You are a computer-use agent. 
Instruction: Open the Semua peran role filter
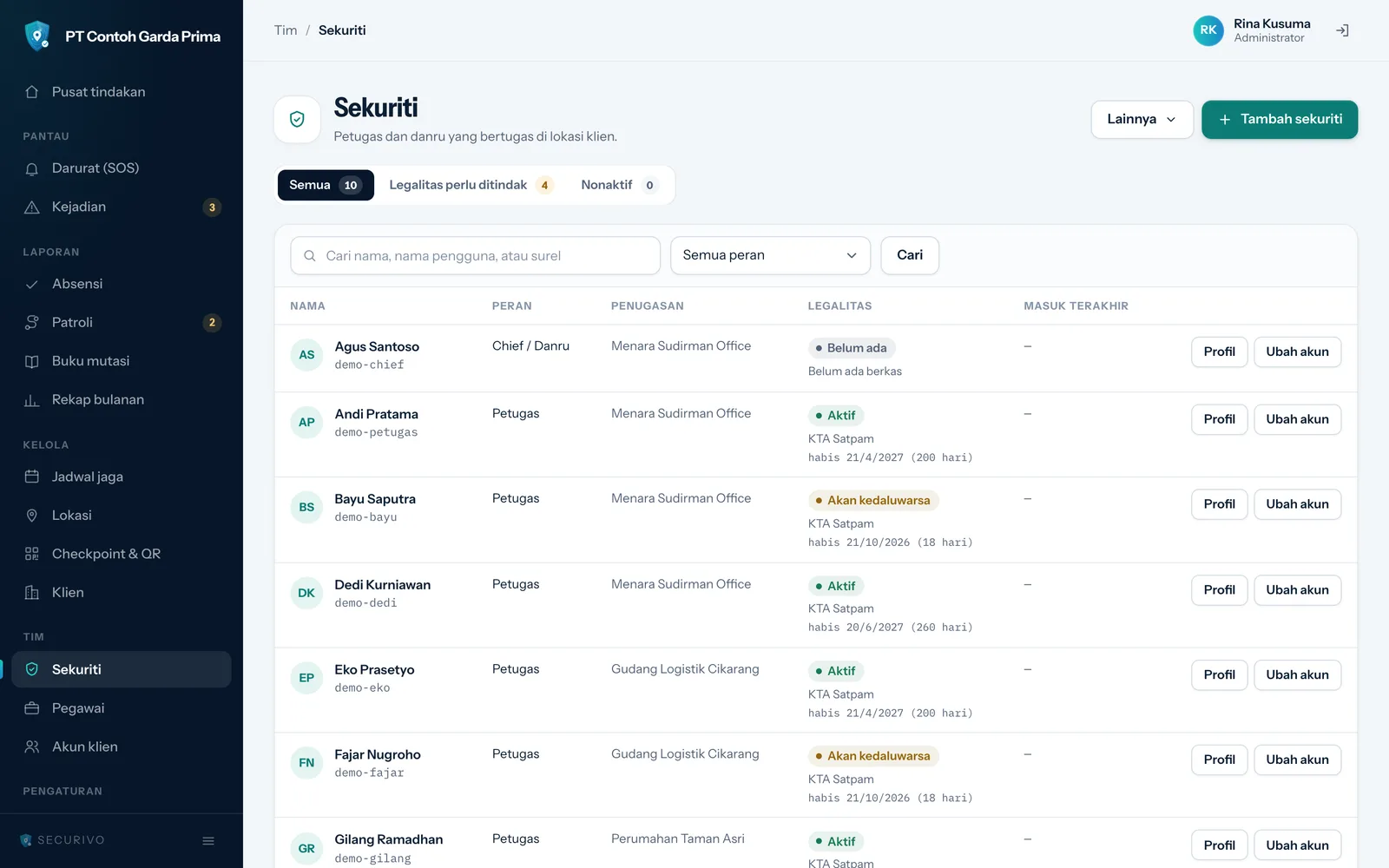pyautogui.click(x=770, y=255)
